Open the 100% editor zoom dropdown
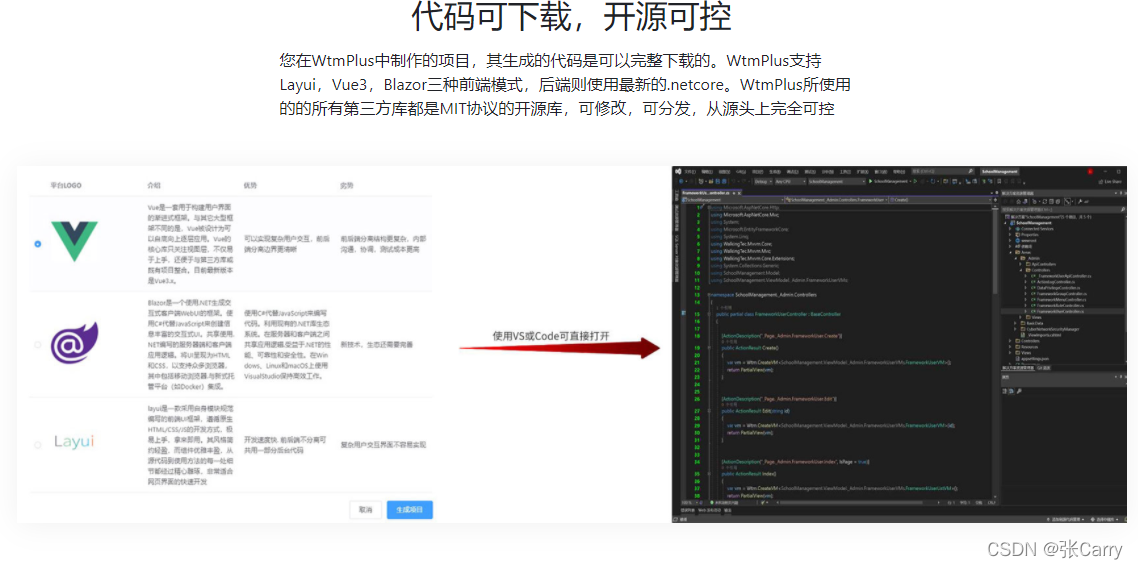 click(690, 502)
